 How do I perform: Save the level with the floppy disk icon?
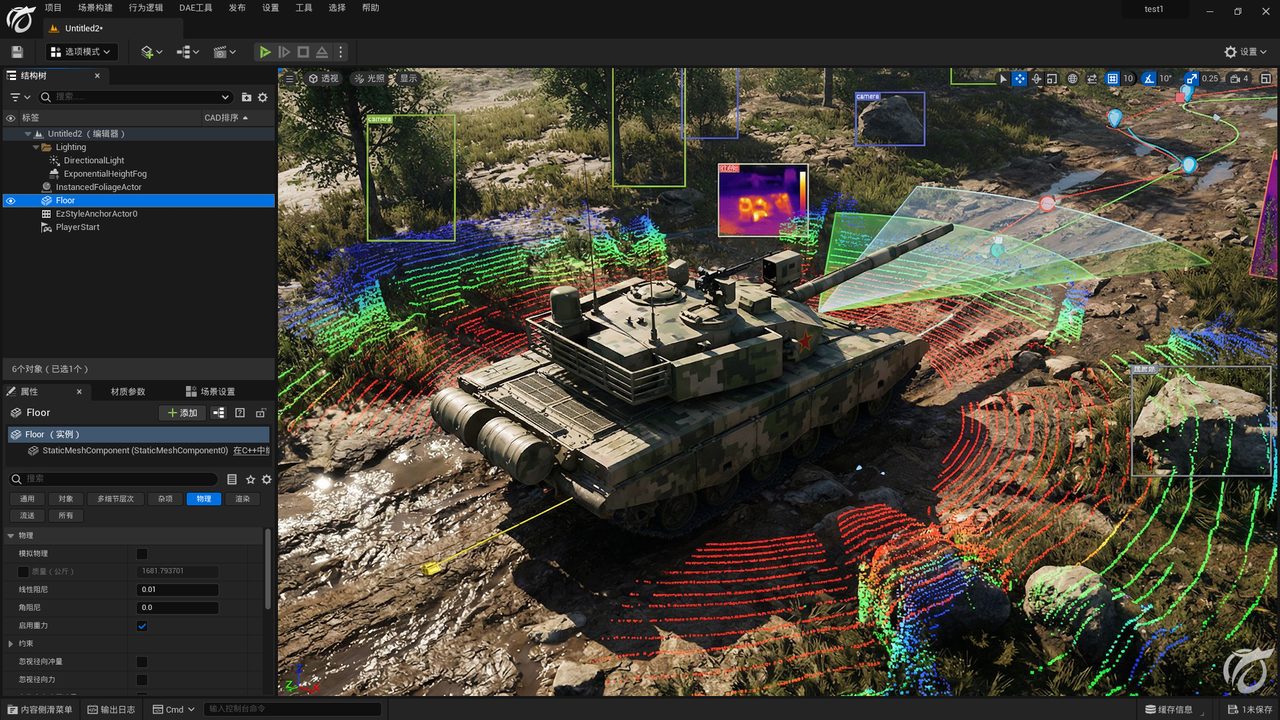[x=17, y=52]
